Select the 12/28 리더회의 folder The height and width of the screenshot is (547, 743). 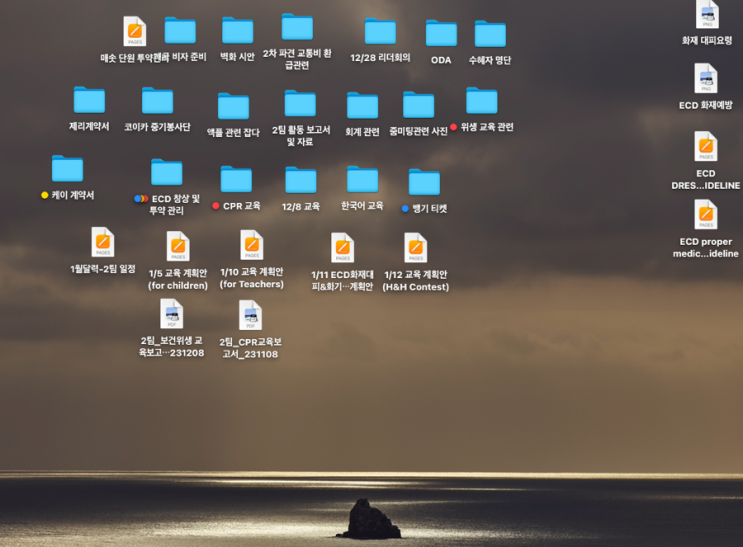click(380, 31)
